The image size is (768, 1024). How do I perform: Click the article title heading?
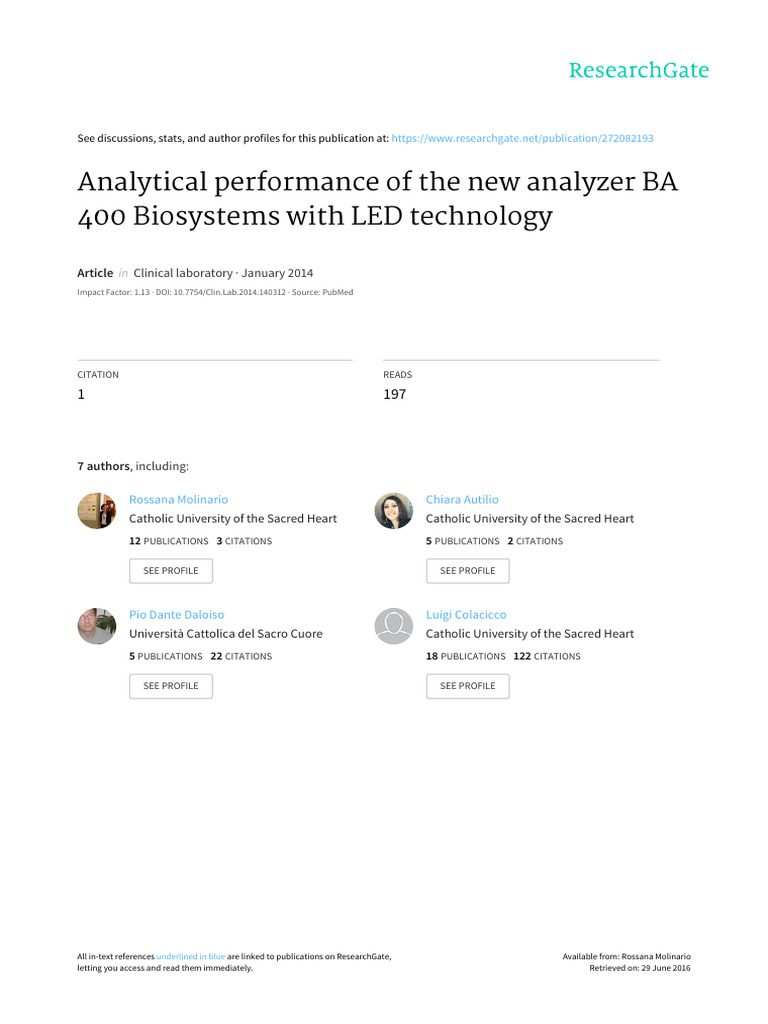point(377,199)
